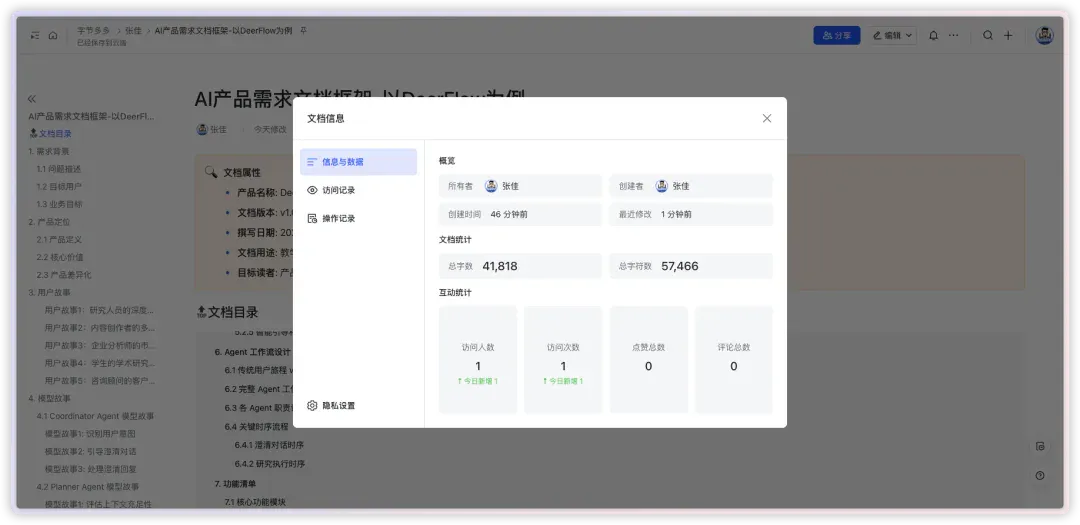The image size is (1080, 525).
Task: Jump to outline section 3. 用户故事
Action: pos(49,292)
